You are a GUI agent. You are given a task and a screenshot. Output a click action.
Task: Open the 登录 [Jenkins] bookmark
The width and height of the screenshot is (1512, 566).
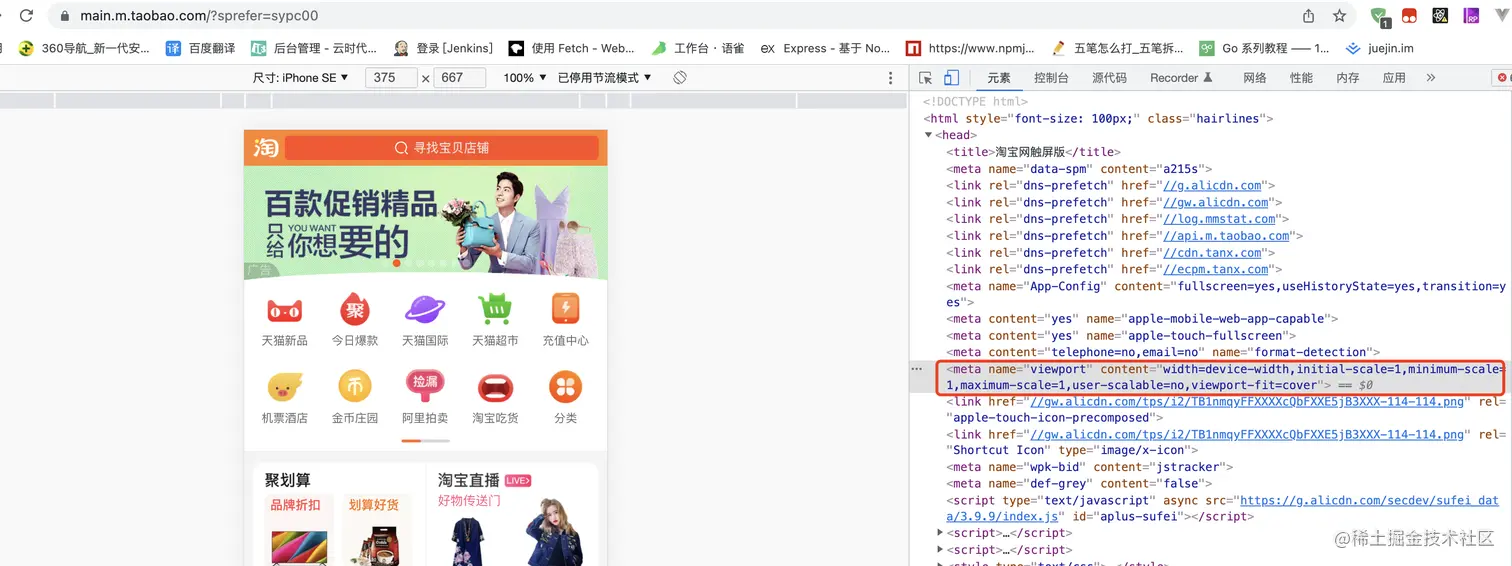[442, 48]
